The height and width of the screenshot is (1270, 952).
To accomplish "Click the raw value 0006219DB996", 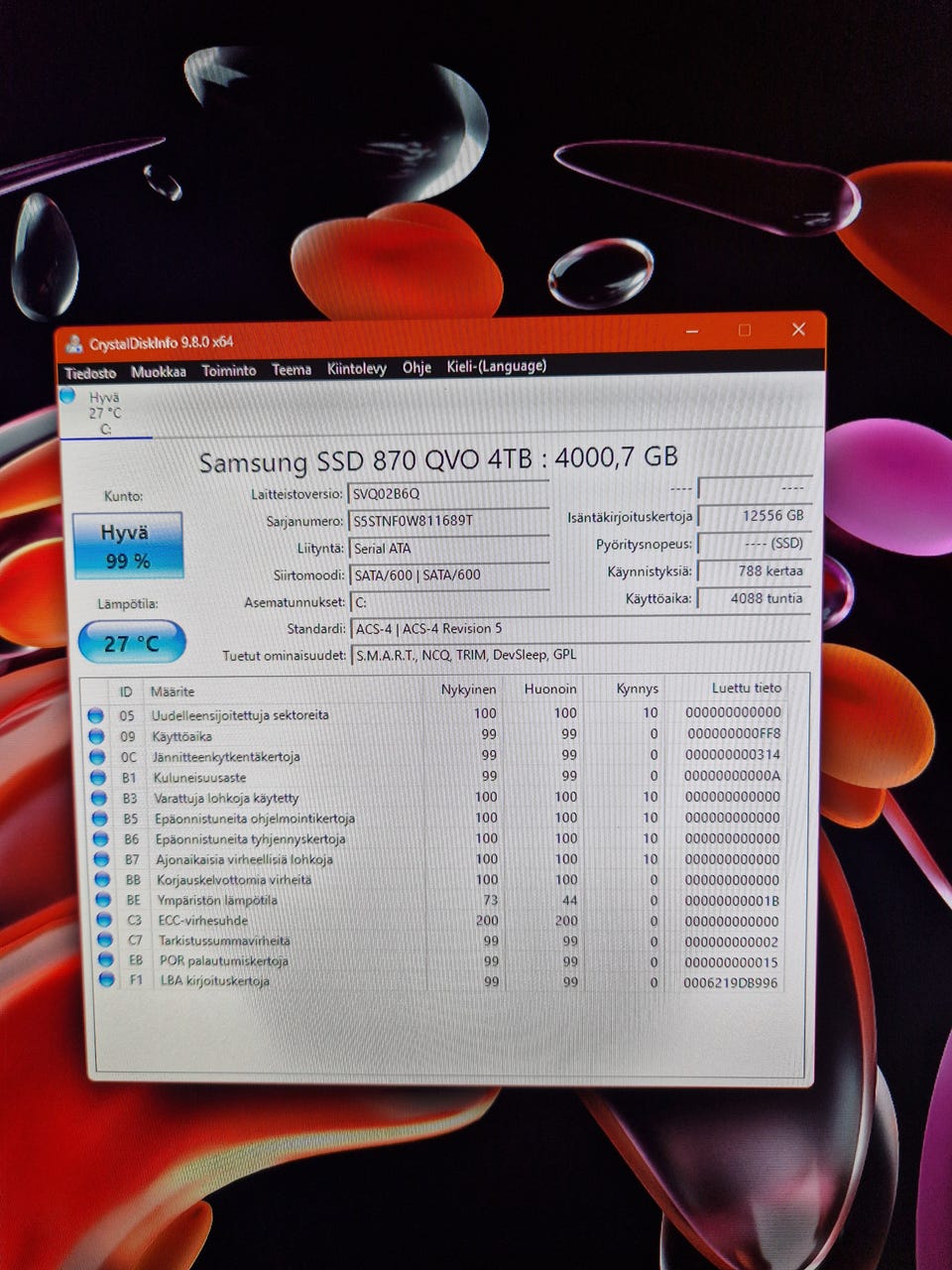I will (731, 982).
